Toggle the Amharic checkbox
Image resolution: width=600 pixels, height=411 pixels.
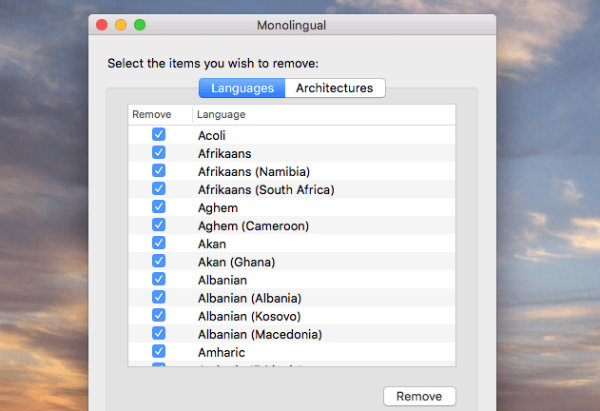pos(158,352)
